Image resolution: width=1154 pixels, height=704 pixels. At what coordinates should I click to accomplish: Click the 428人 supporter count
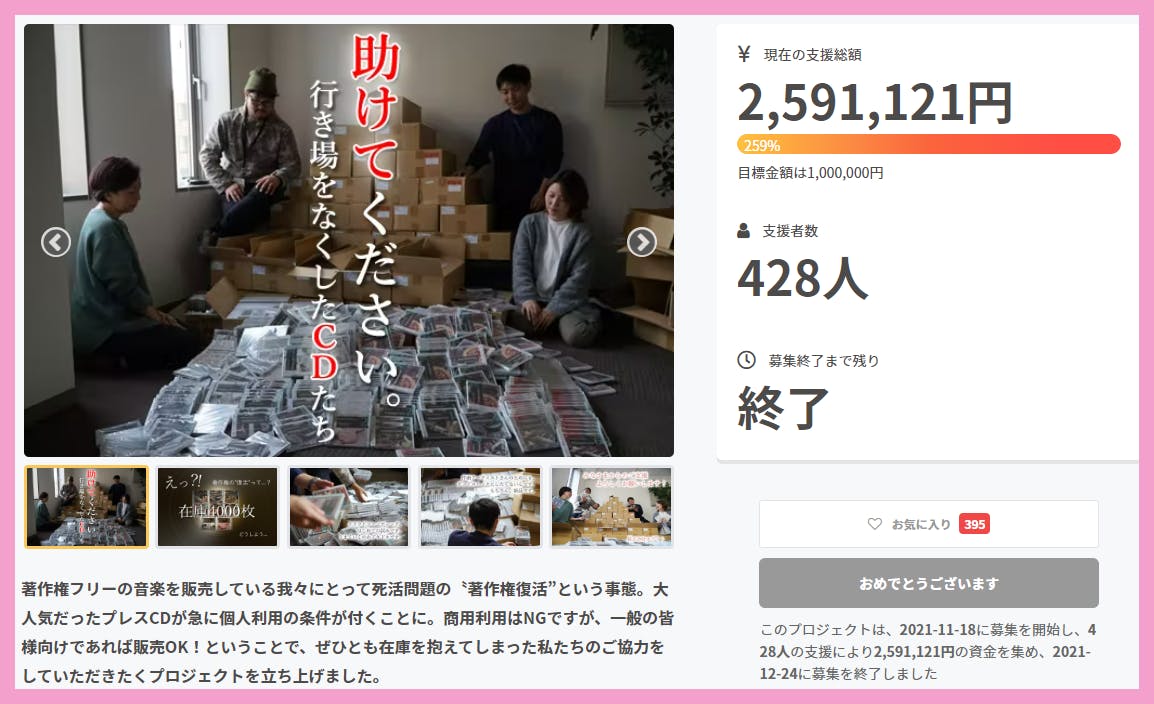803,278
